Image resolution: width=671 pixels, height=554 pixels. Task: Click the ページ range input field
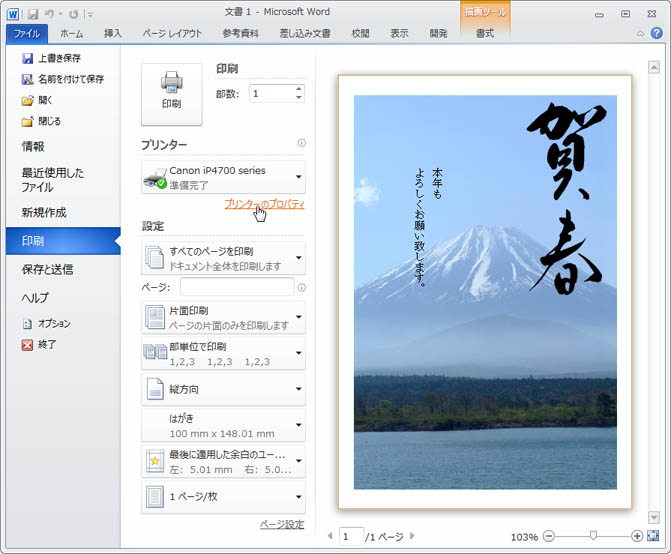point(236,288)
